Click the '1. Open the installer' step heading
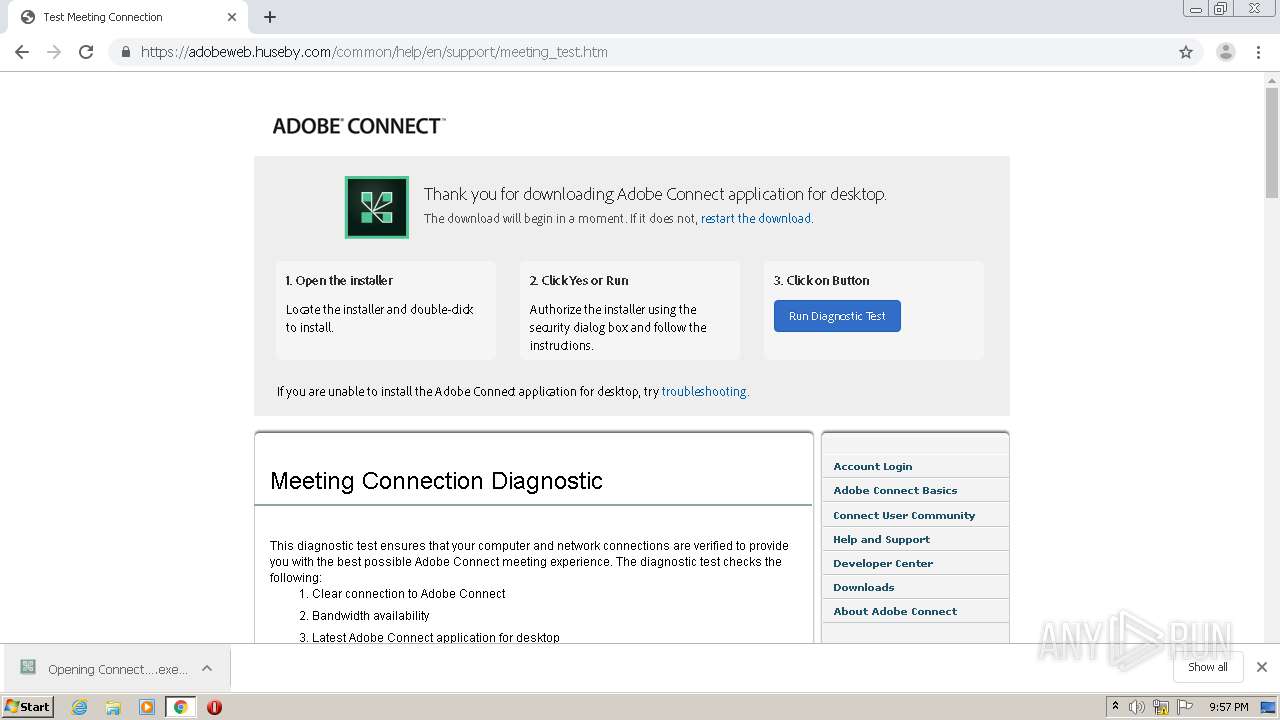 (x=339, y=280)
